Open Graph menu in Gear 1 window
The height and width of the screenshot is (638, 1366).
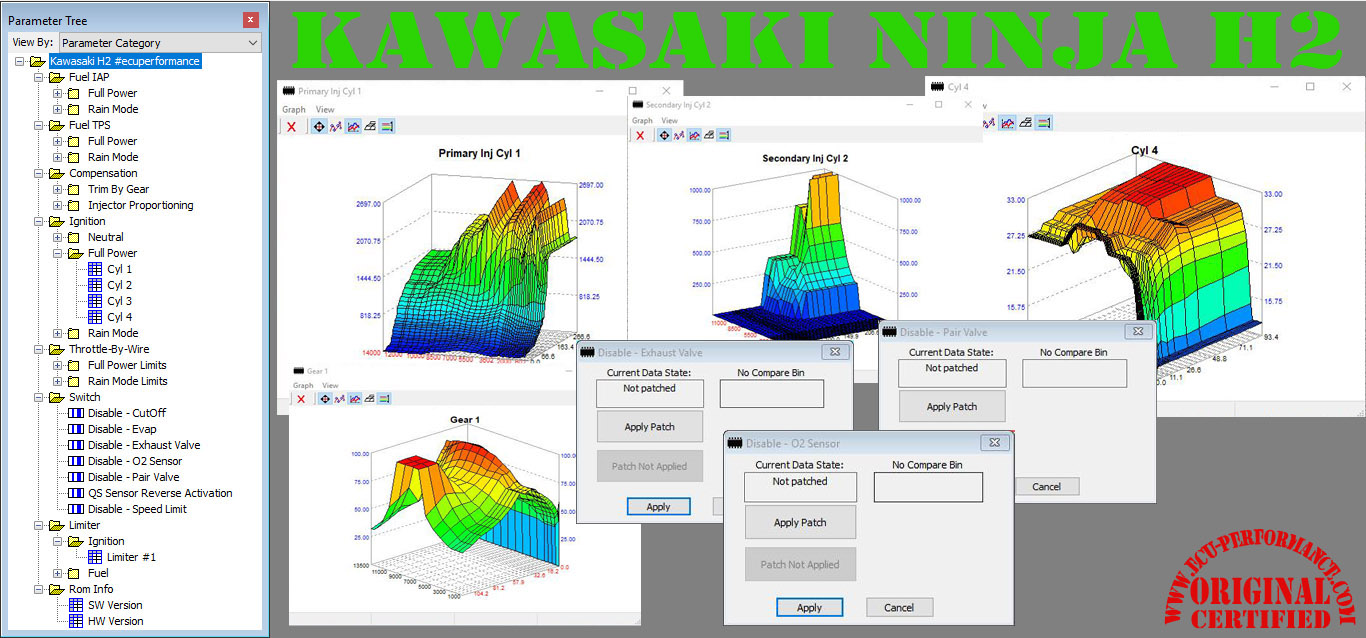tap(303, 385)
